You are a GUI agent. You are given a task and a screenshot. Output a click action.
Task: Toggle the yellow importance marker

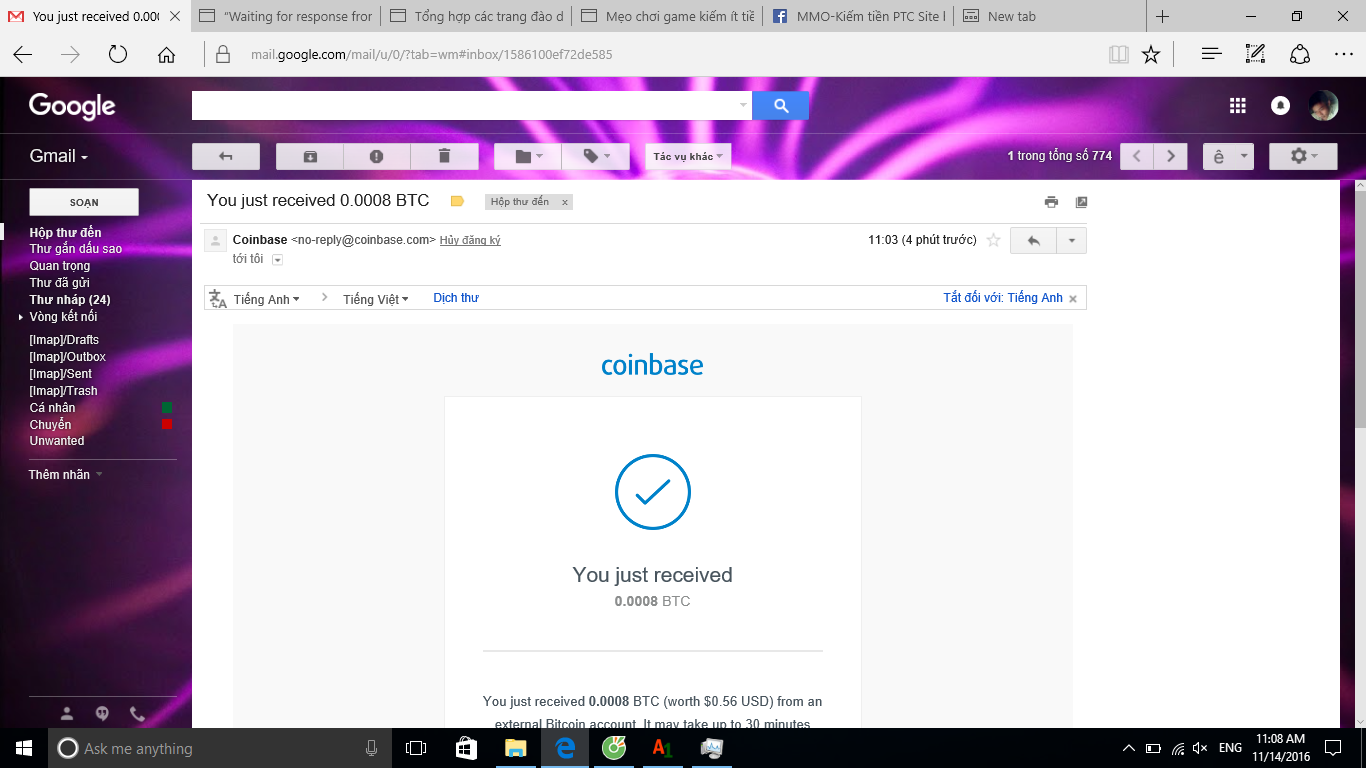point(457,201)
